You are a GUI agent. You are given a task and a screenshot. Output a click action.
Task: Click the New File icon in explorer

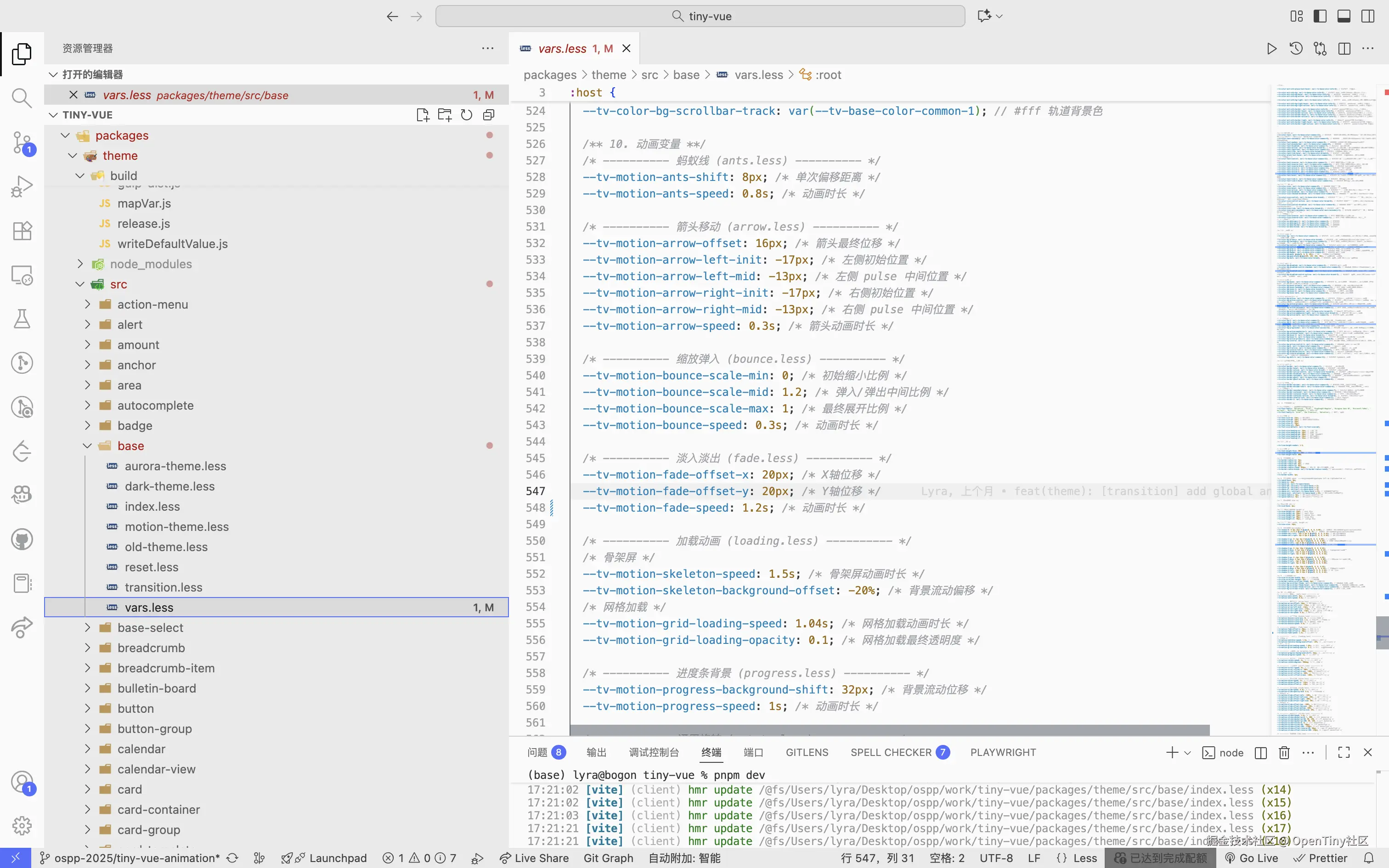click(x=423, y=115)
